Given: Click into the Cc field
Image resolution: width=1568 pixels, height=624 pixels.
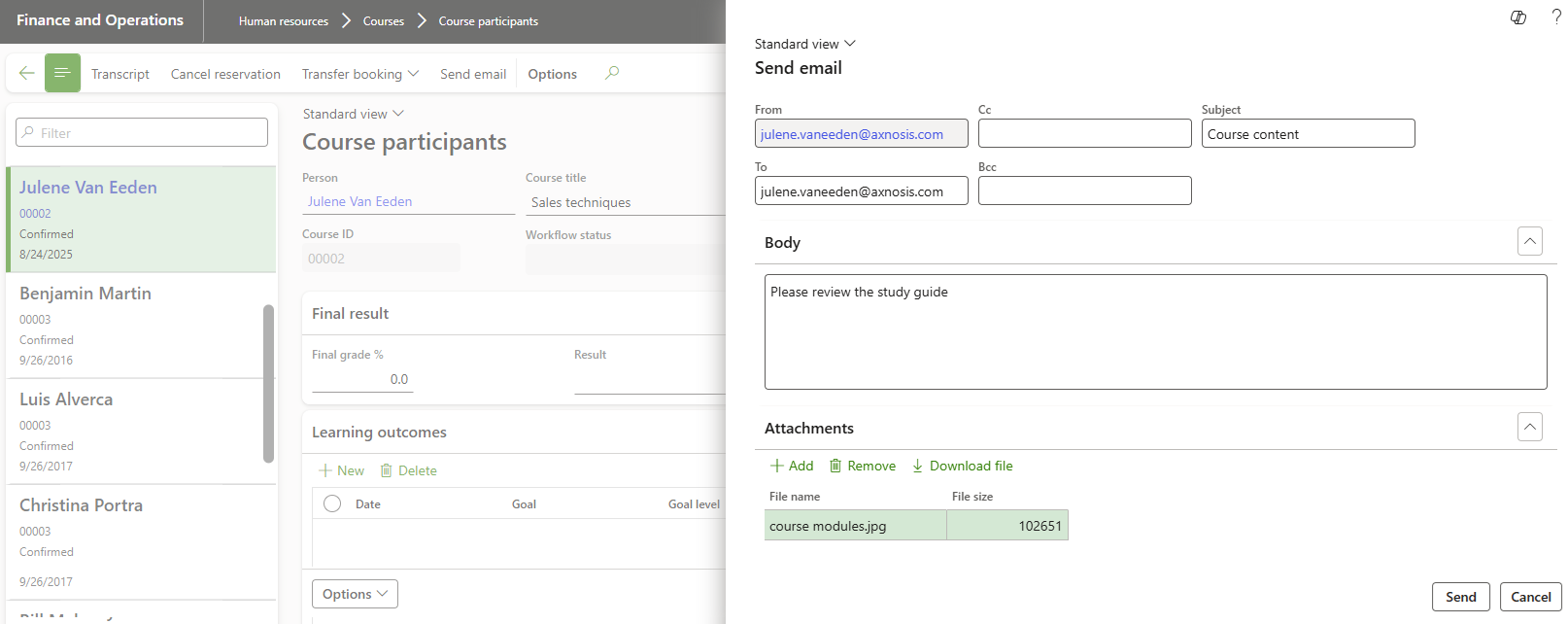Looking at the screenshot, I should click(1084, 133).
